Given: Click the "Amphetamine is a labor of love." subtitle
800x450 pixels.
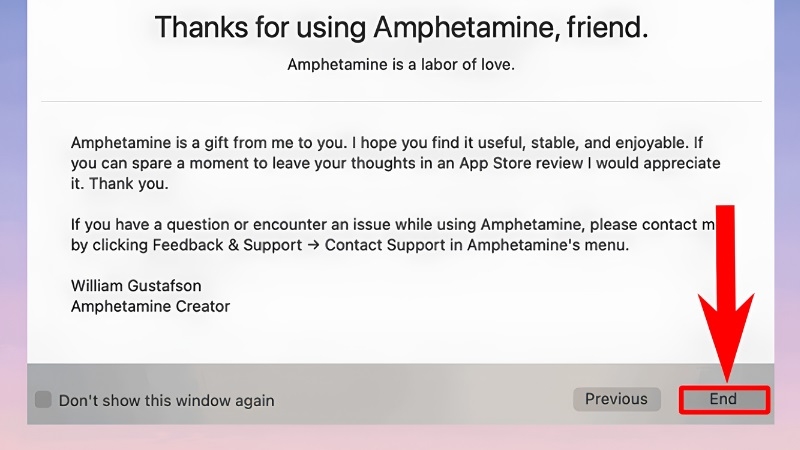Looking at the screenshot, I should point(401,65).
